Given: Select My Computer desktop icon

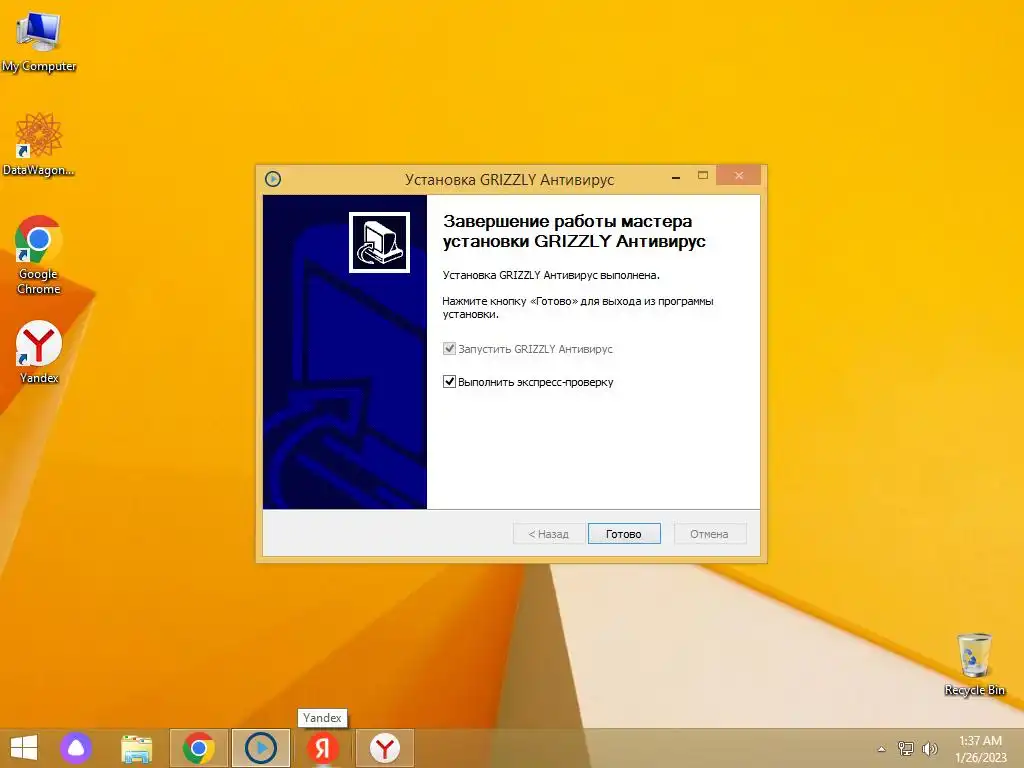Looking at the screenshot, I should pyautogui.click(x=39, y=42).
